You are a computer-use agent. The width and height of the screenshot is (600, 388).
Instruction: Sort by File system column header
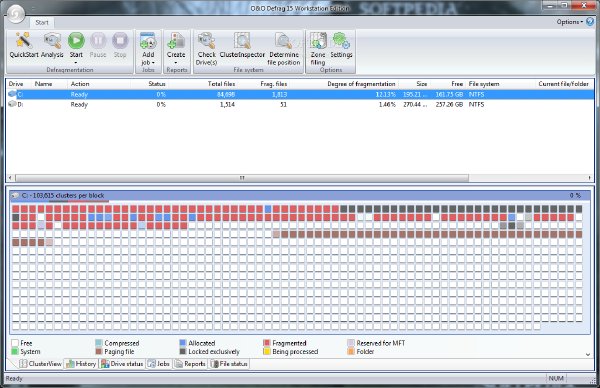[x=484, y=84]
